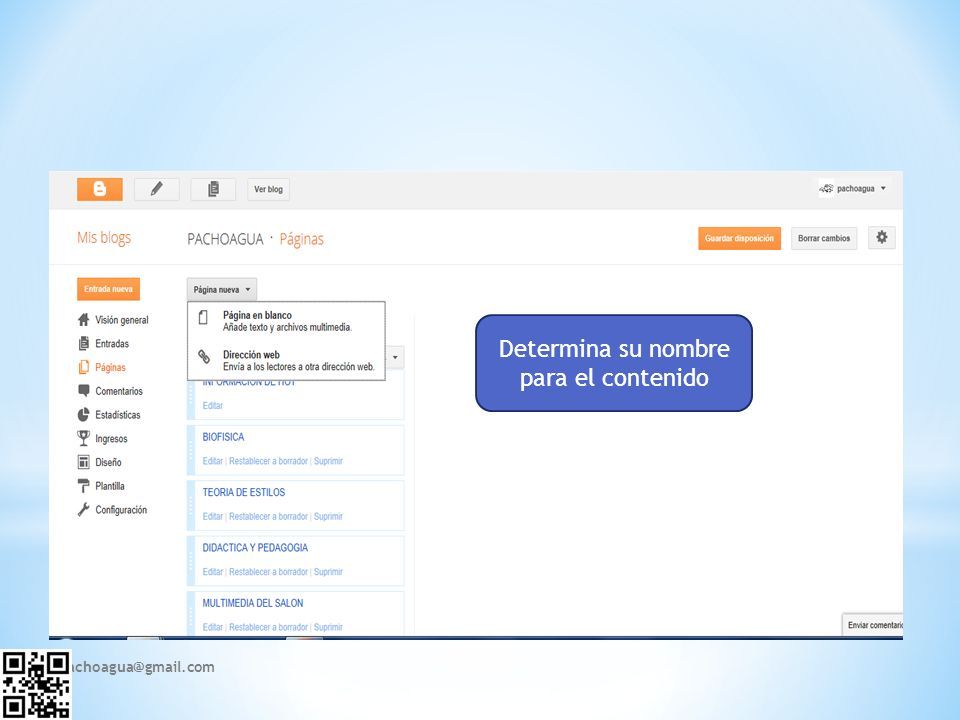Click the home icon beside Visión general

point(84,320)
